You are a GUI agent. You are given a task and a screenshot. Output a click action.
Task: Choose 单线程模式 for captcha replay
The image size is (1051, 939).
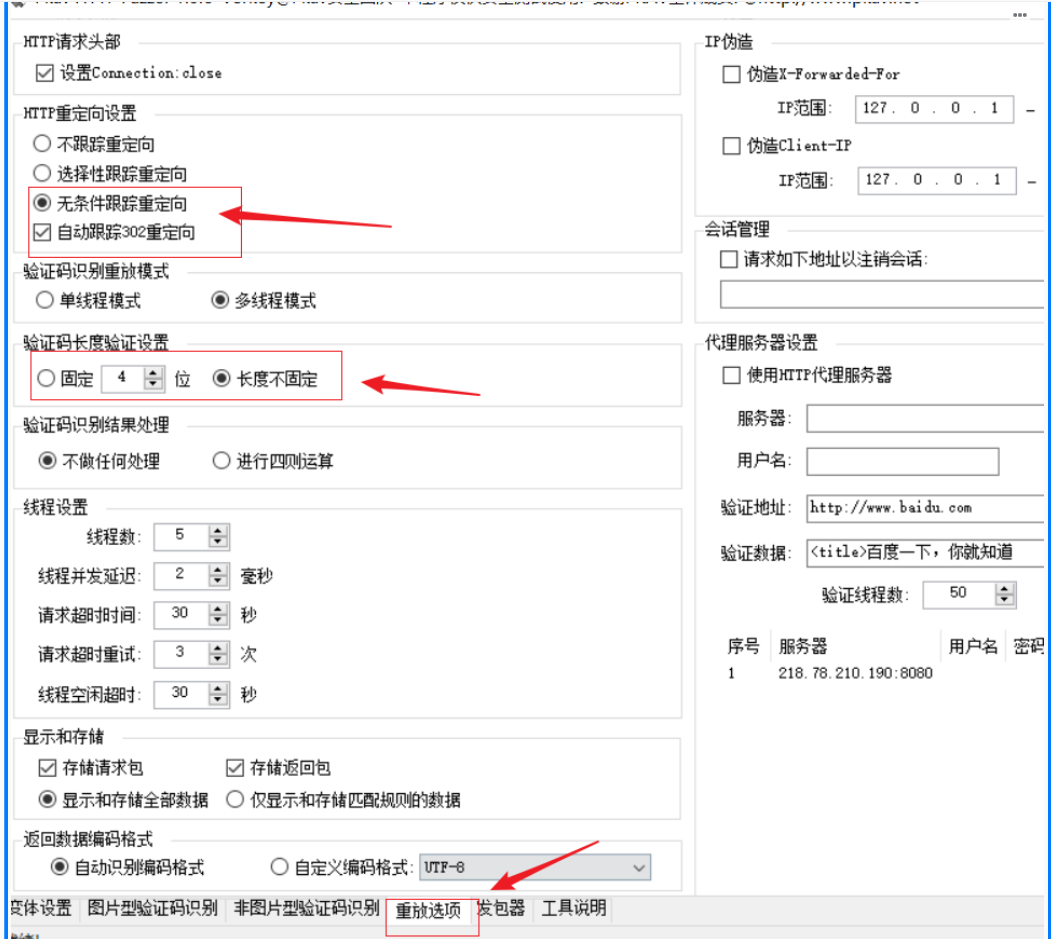coord(45,300)
